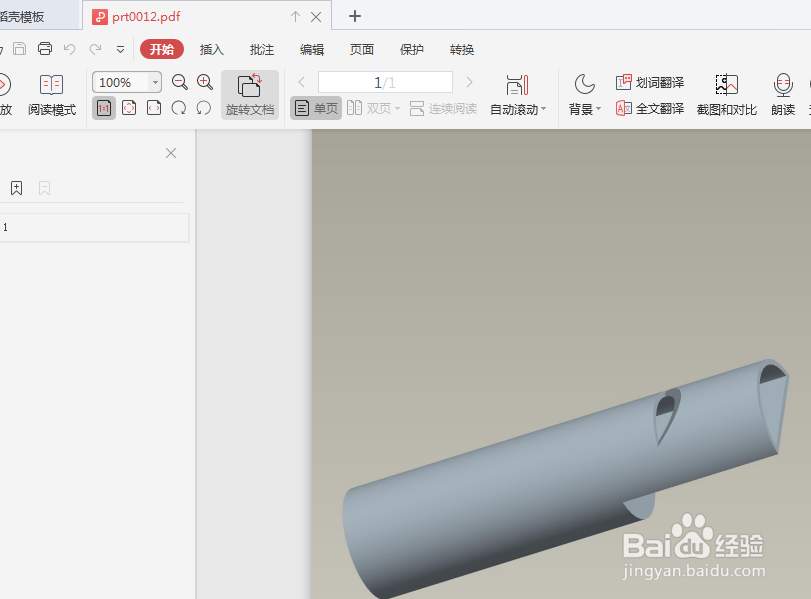Image resolution: width=811 pixels, height=599 pixels.
Task: Undo the last action
Action: [70, 49]
